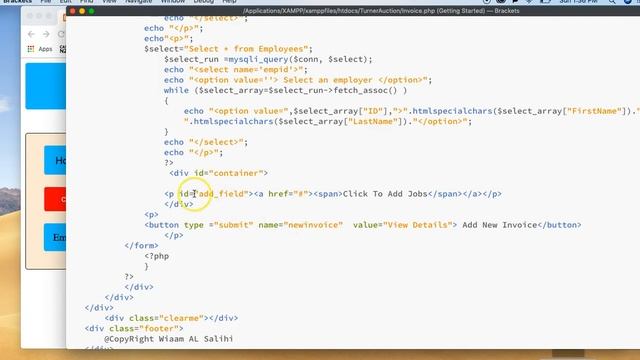Click the <?php opening tag line
The height and width of the screenshot is (360, 640).
click(156, 256)
